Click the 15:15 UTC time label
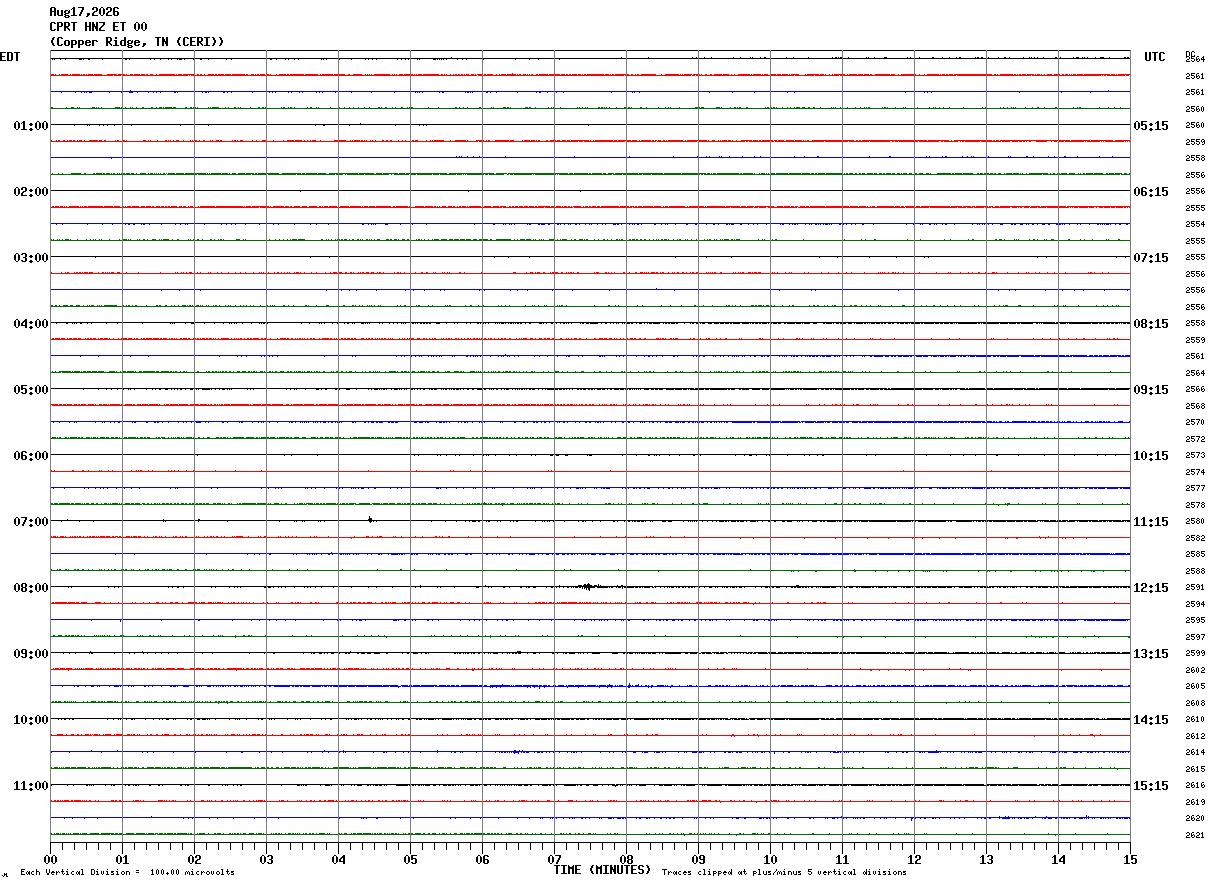The height and width of the screenshot is (886, 1210). click(x=1150, y=786)
